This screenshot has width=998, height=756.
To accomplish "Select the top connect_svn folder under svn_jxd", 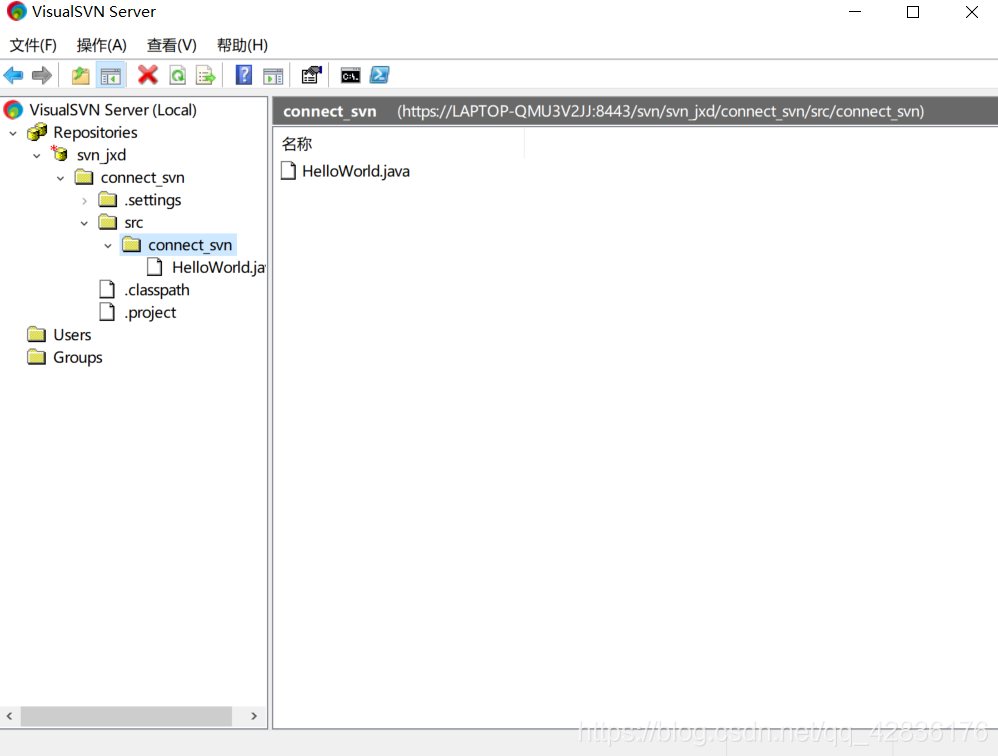I will (143, 178).
